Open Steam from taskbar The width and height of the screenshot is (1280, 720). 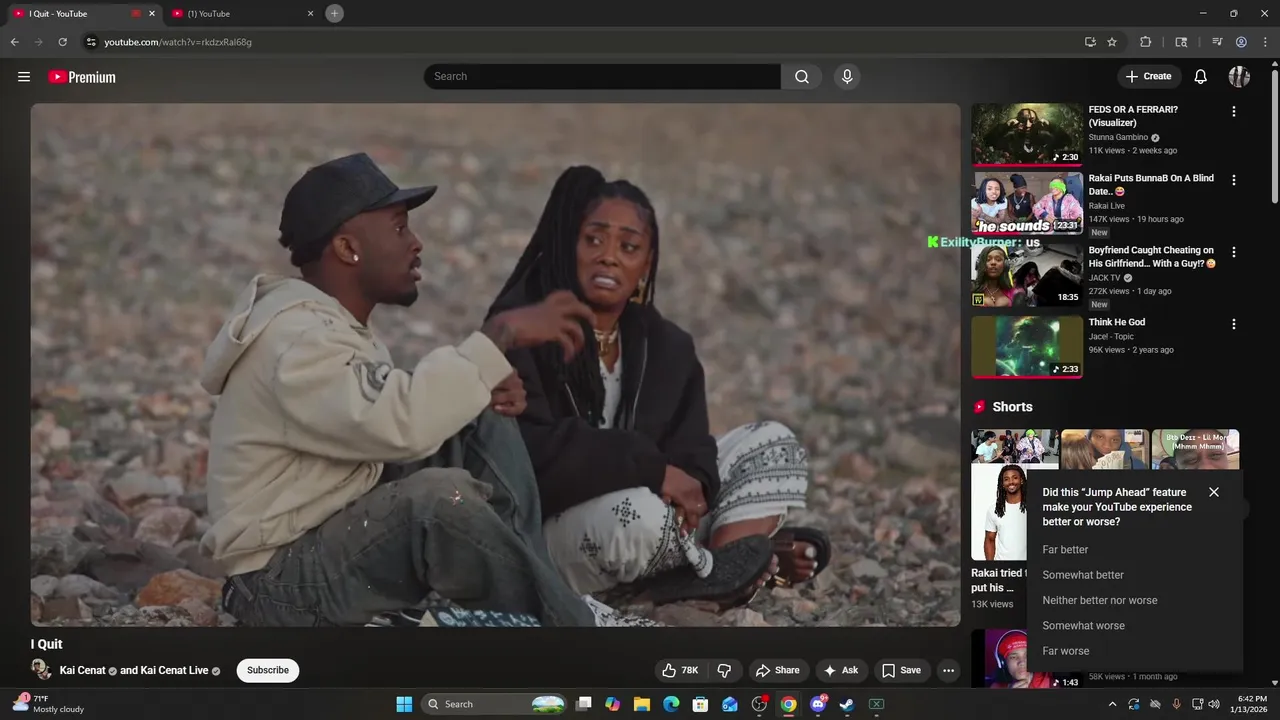point(847,704)
